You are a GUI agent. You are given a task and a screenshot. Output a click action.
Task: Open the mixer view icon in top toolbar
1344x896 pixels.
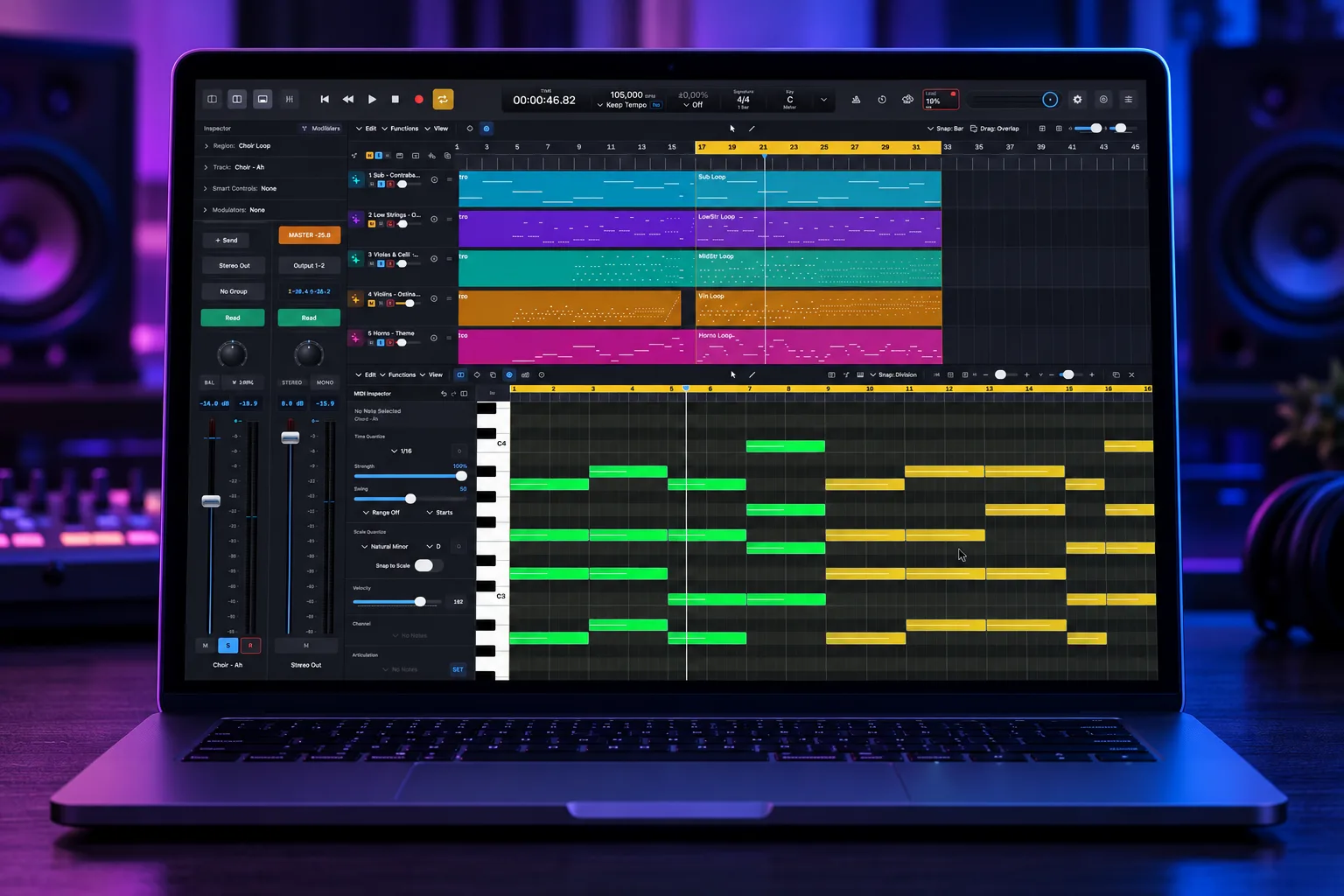click(x=289, y=100)
